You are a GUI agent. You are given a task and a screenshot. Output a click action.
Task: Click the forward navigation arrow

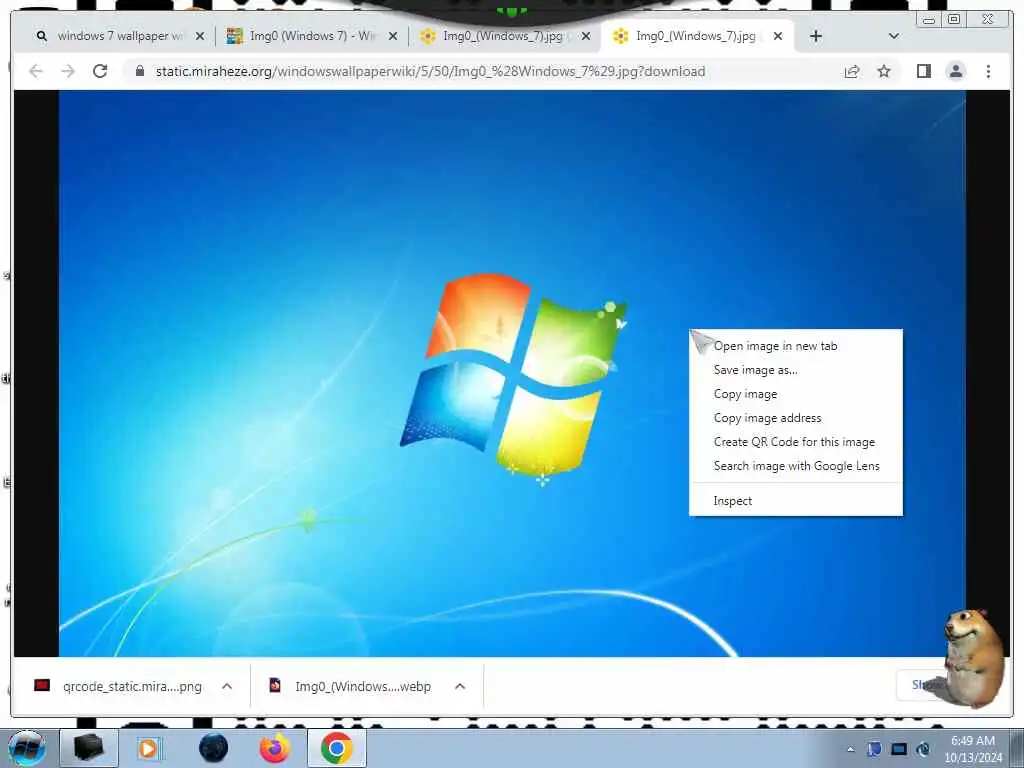[68, 71]
